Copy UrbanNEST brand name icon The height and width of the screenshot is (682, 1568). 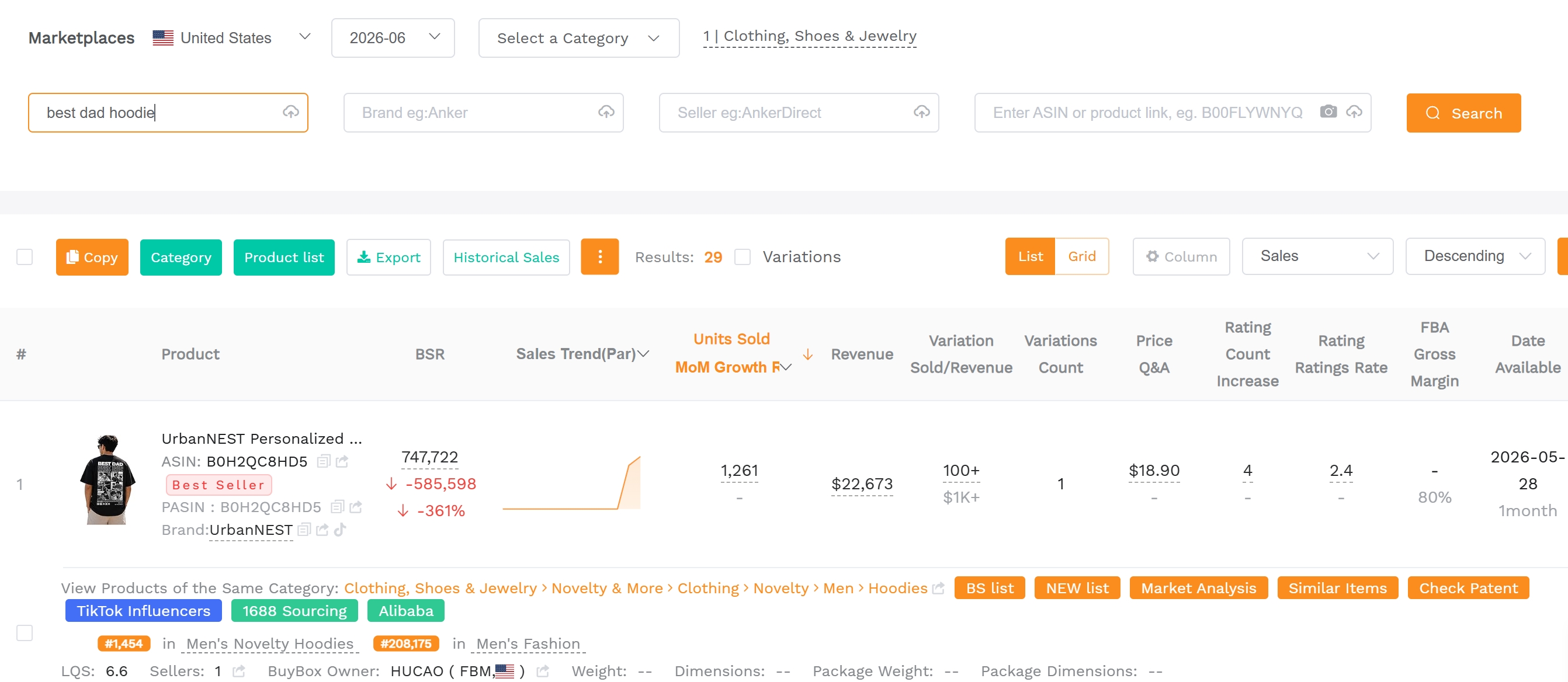pos(304,530)
